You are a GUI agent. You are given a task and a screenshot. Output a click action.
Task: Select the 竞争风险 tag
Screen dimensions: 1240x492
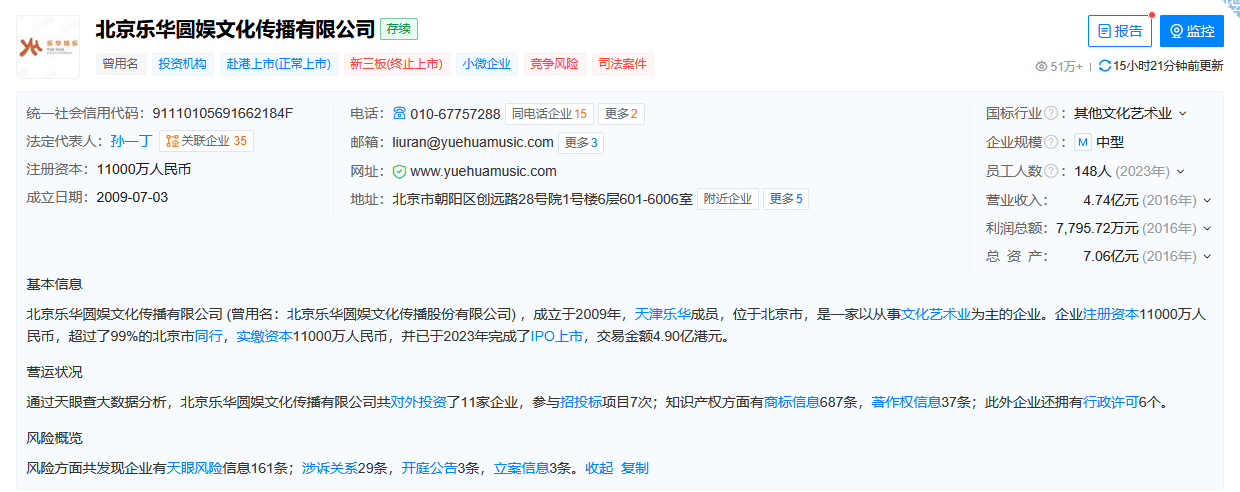coord(554,63)
